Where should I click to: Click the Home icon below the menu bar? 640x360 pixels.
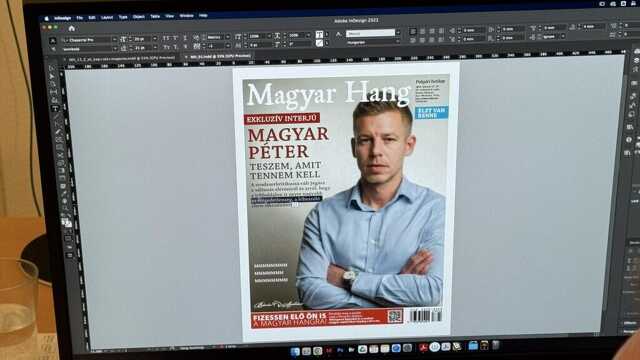point(72,28)
